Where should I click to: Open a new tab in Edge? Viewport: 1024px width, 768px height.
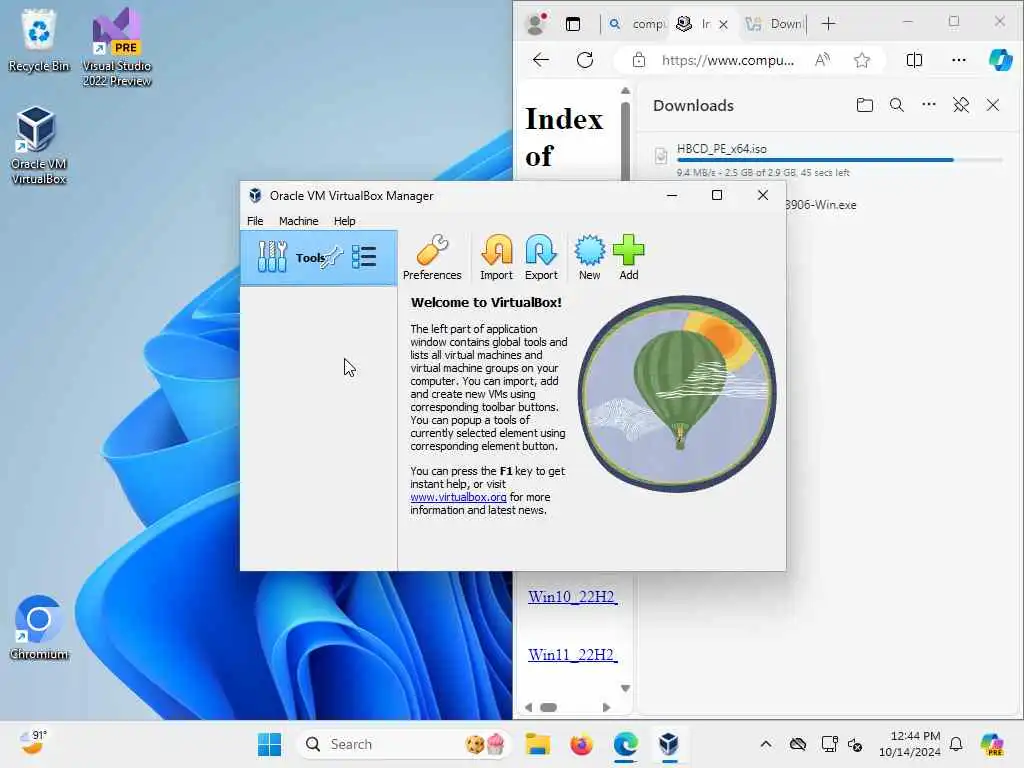(x=828, y=24)
